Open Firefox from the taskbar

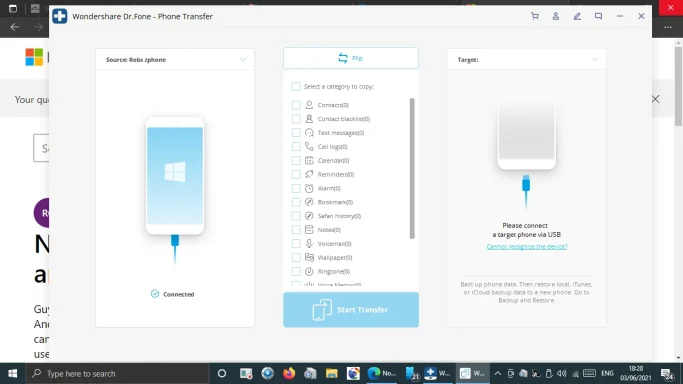(x=289, y=374)
